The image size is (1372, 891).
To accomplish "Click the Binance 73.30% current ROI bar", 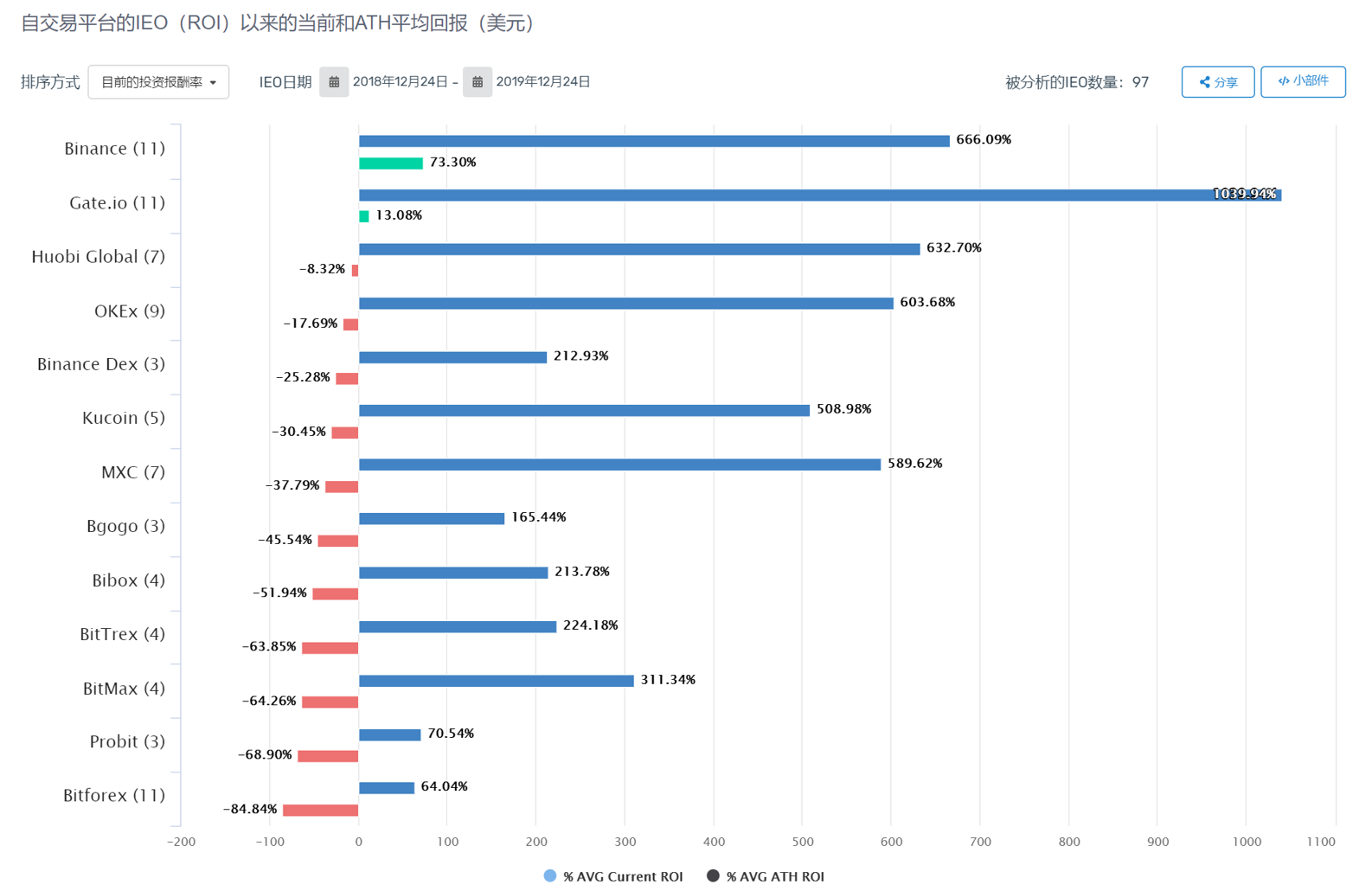I will (391, 163).
